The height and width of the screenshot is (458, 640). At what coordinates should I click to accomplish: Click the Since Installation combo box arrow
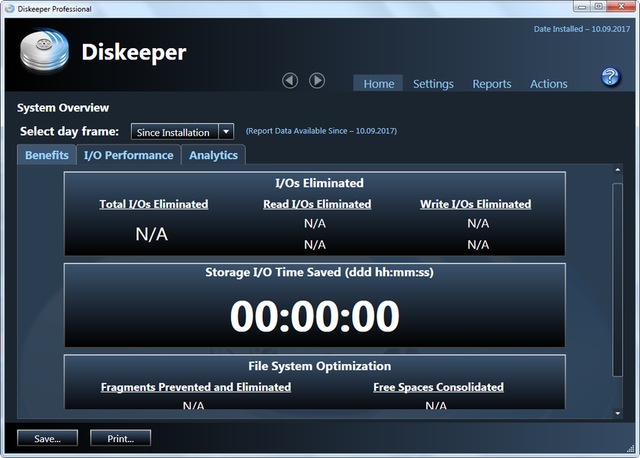[226, 132]
